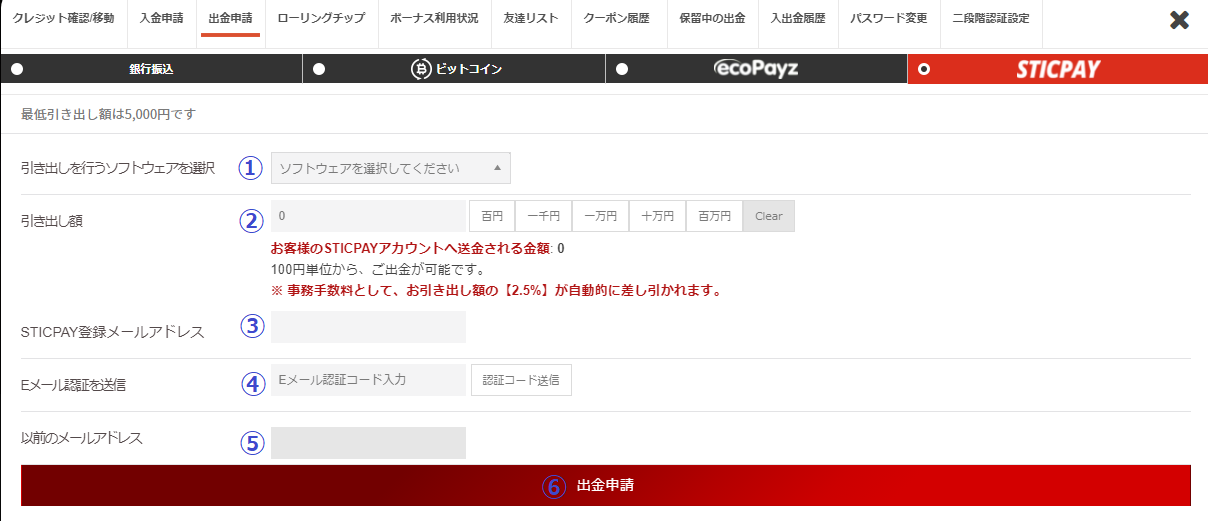Click the 銀行振込 payment method label
1208x521 pixels.
pos(152,69)
